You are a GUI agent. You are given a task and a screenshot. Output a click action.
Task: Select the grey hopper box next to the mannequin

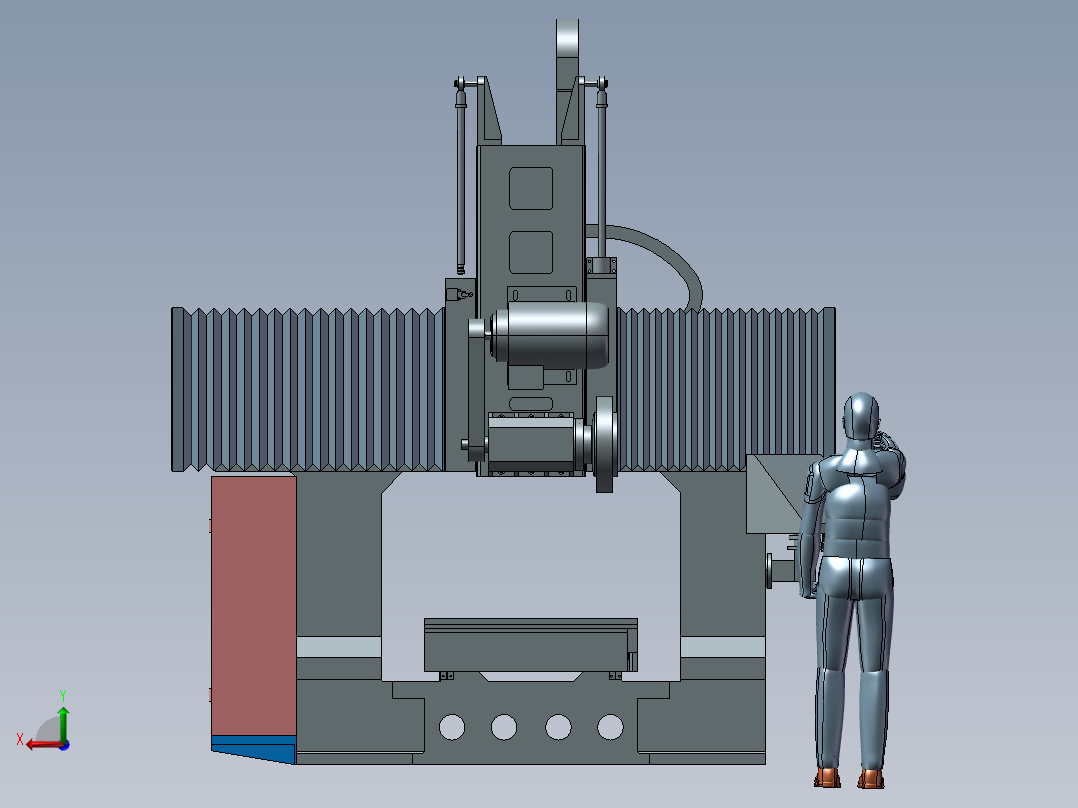pos(776,493)
